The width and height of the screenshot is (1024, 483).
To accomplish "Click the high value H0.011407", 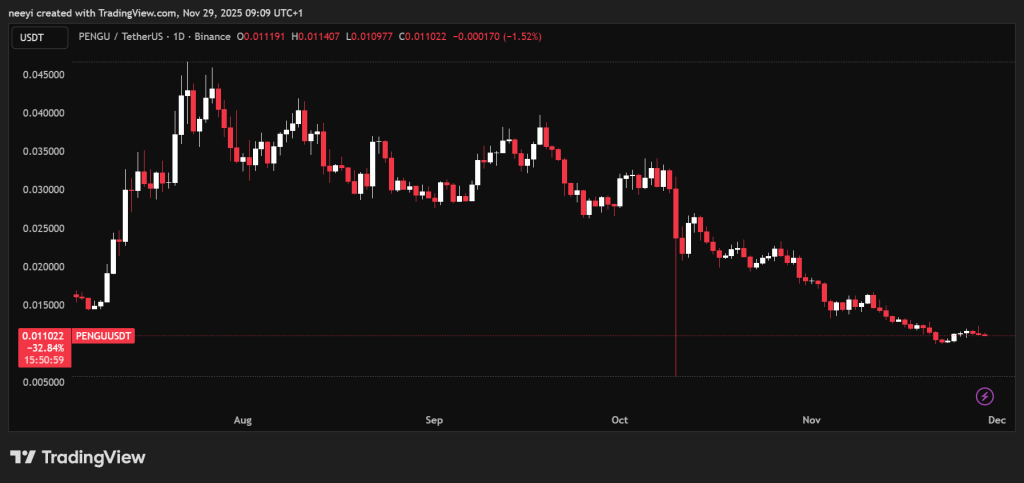I will tap(316, 37).
